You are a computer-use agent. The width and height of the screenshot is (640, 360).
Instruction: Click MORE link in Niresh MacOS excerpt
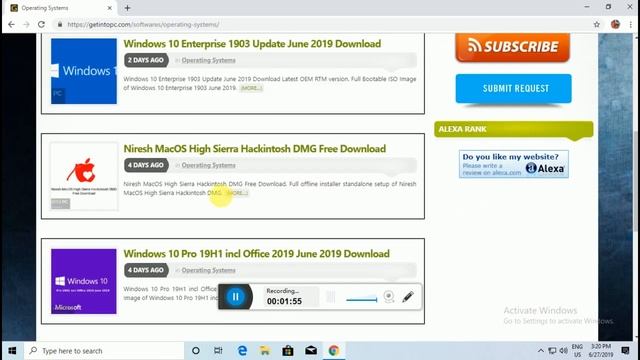[237, 193]
